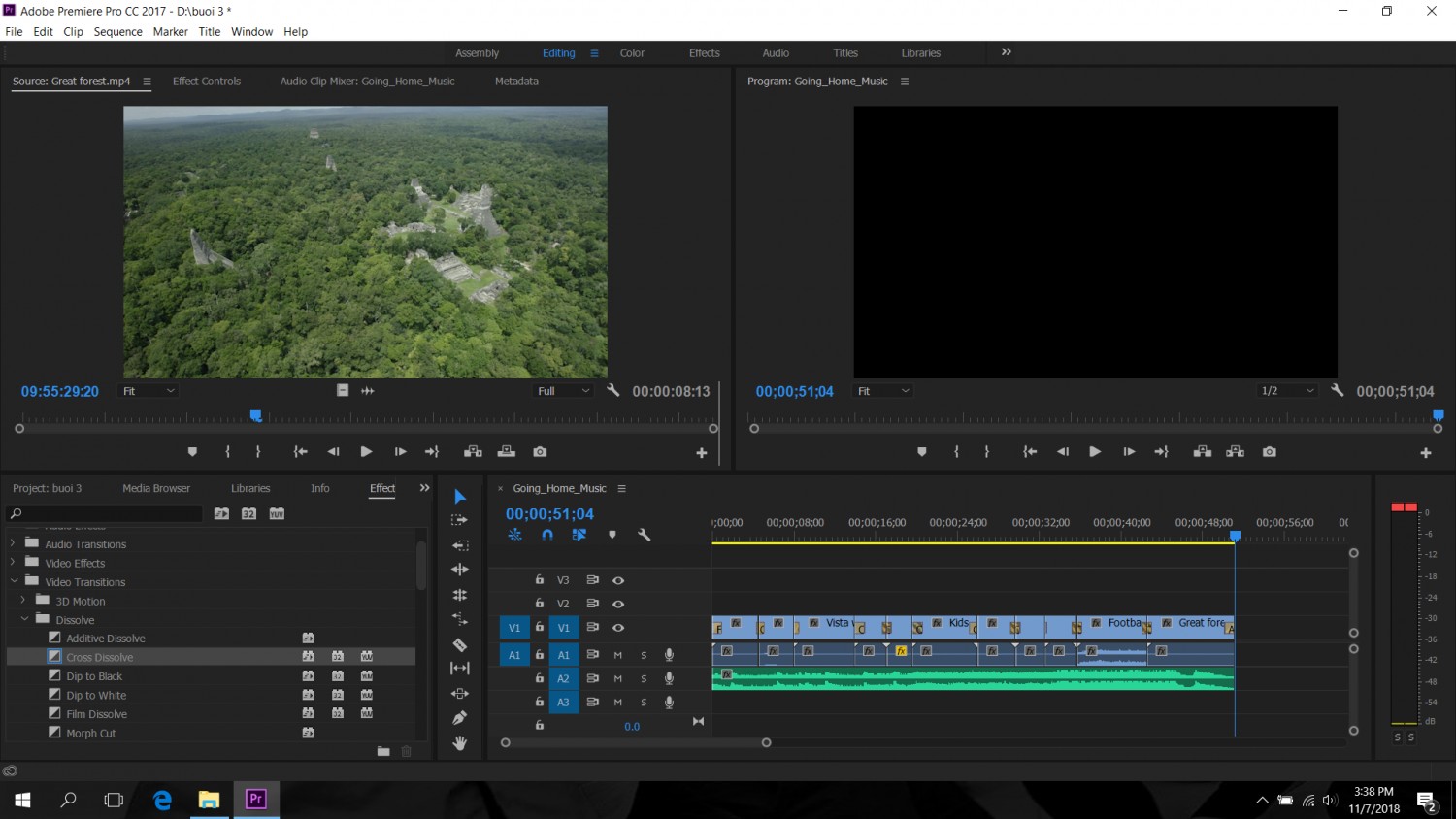Play the Program monitor sequence

(x=1095, y=452)
